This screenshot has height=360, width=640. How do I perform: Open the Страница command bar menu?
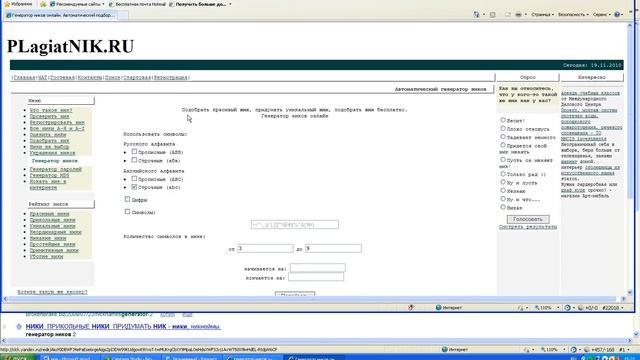point(542,14)
